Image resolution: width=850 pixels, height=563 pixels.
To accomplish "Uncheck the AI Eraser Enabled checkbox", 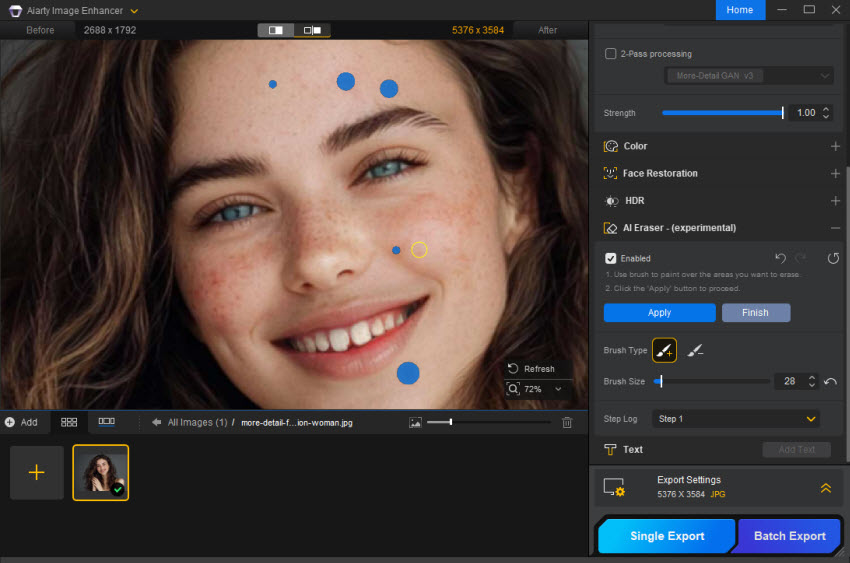I will 610,258.
